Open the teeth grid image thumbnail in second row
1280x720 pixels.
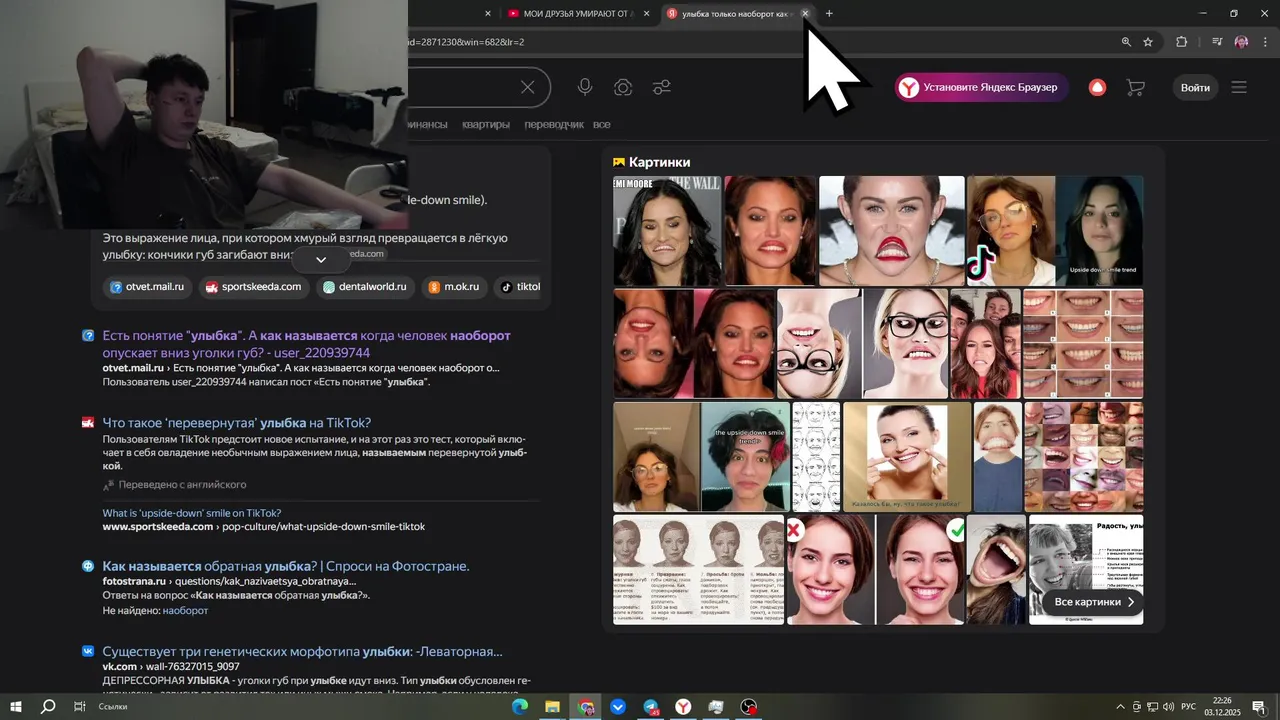tap(1083, 344)
